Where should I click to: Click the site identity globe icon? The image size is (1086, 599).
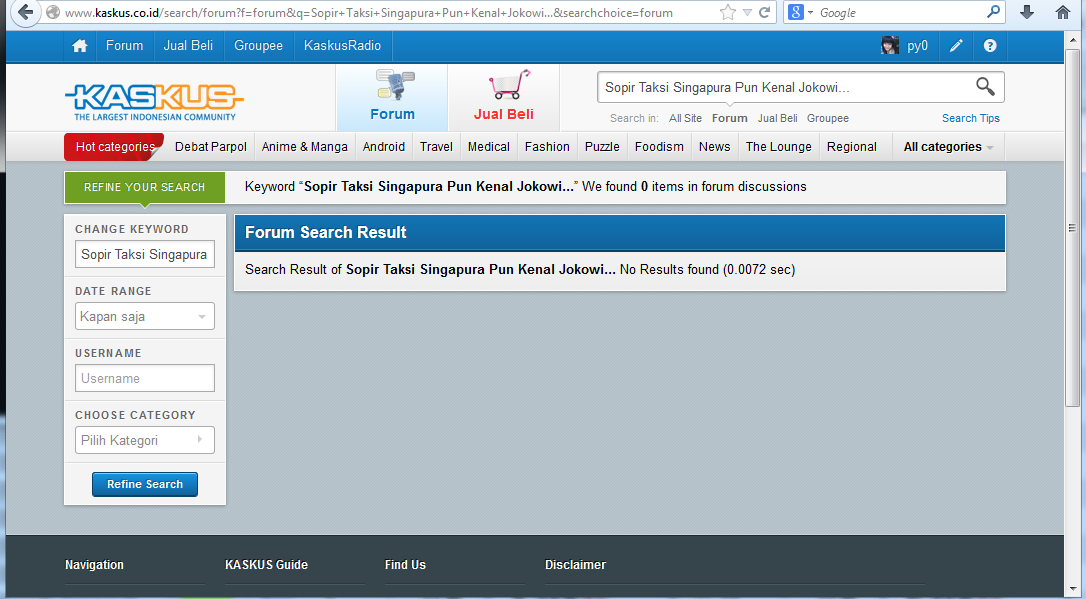click(x=53, y=12)
